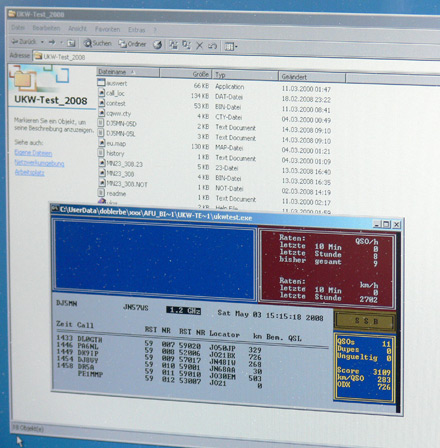Click the delete X toolbar icon
Screen dimensions: 440x448
[x=199, y=45]
